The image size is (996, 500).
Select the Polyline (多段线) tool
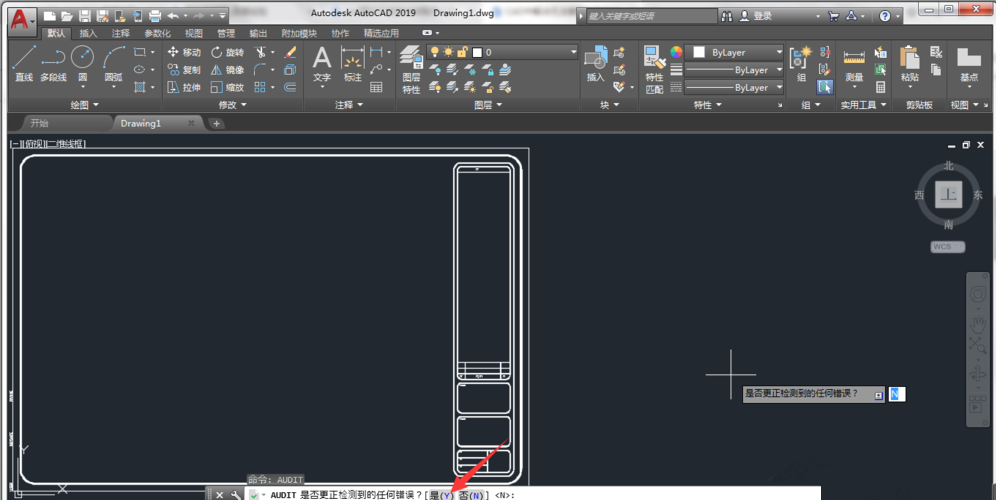53,64
